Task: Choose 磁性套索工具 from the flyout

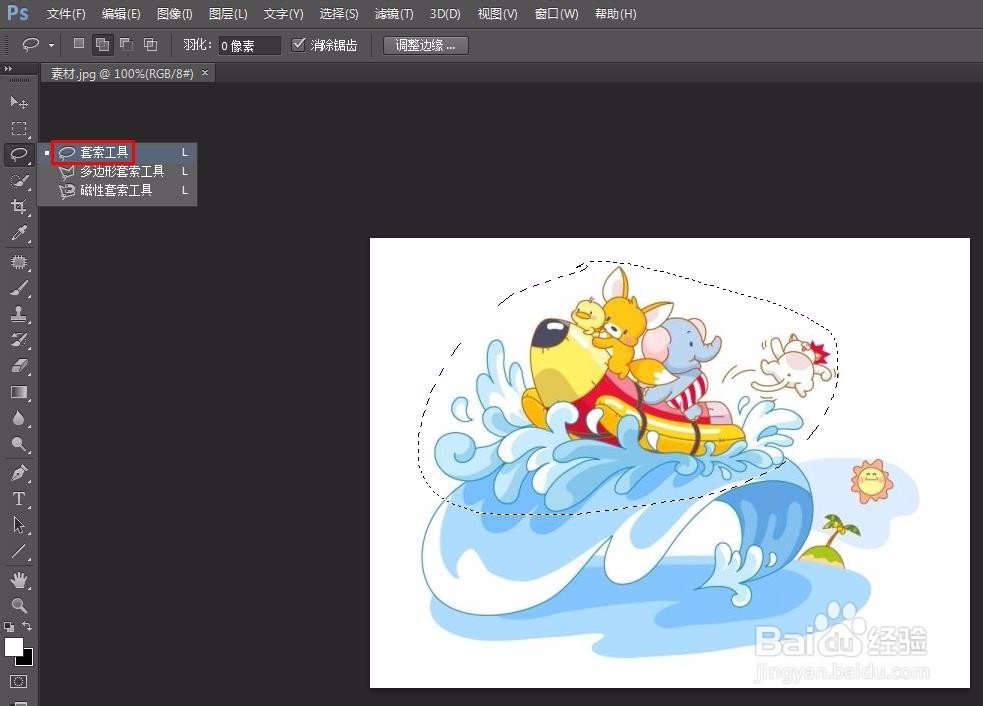Action: coord(117,190)
